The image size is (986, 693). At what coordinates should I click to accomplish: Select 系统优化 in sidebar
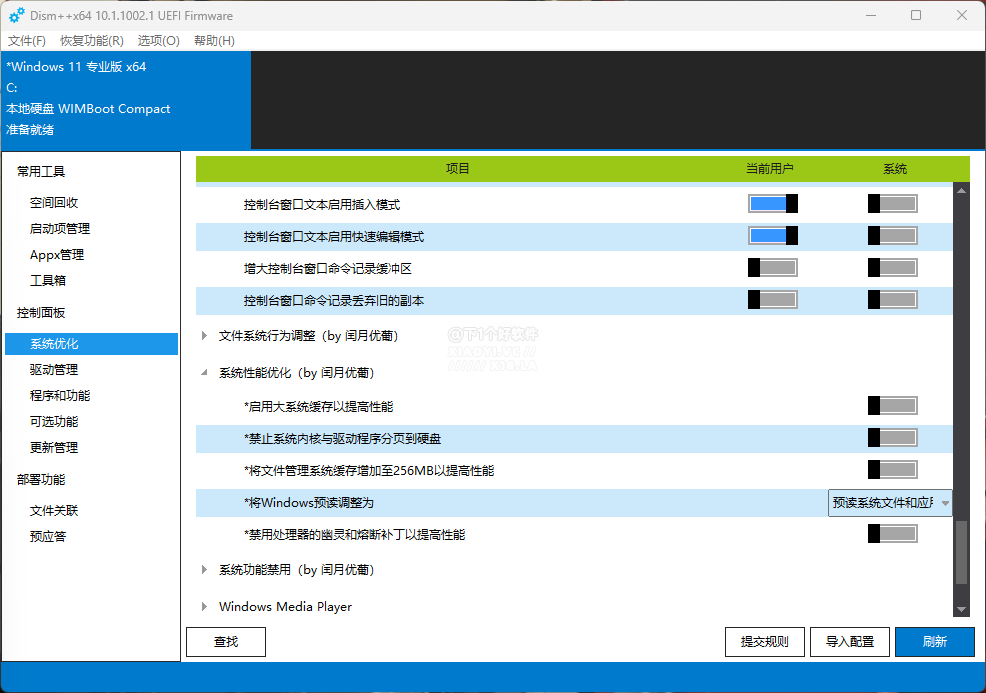92,344
